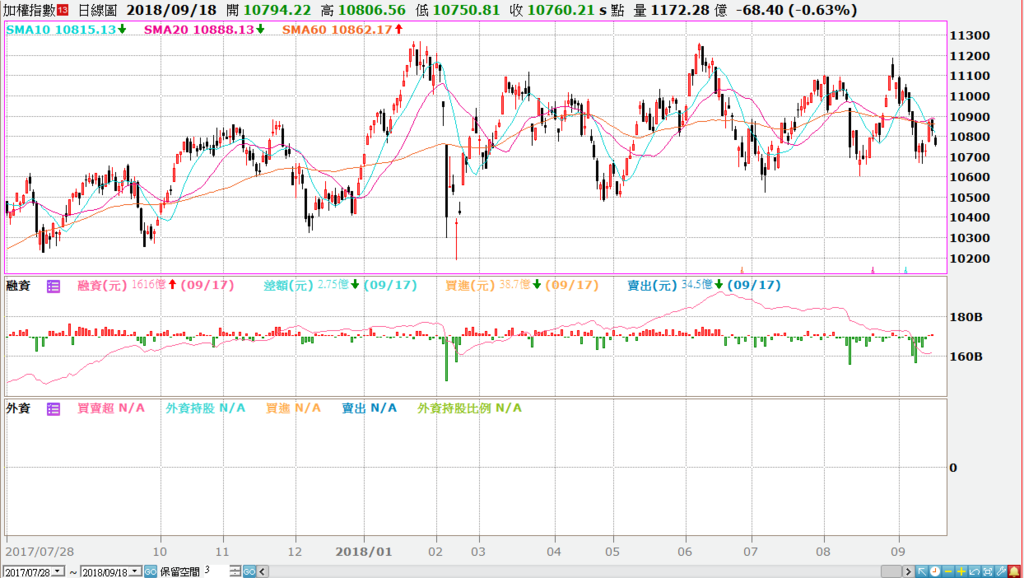Open the 融資 panel purple list icon
The height and width of the screenshot is (578, 1024).
[54, 286]
